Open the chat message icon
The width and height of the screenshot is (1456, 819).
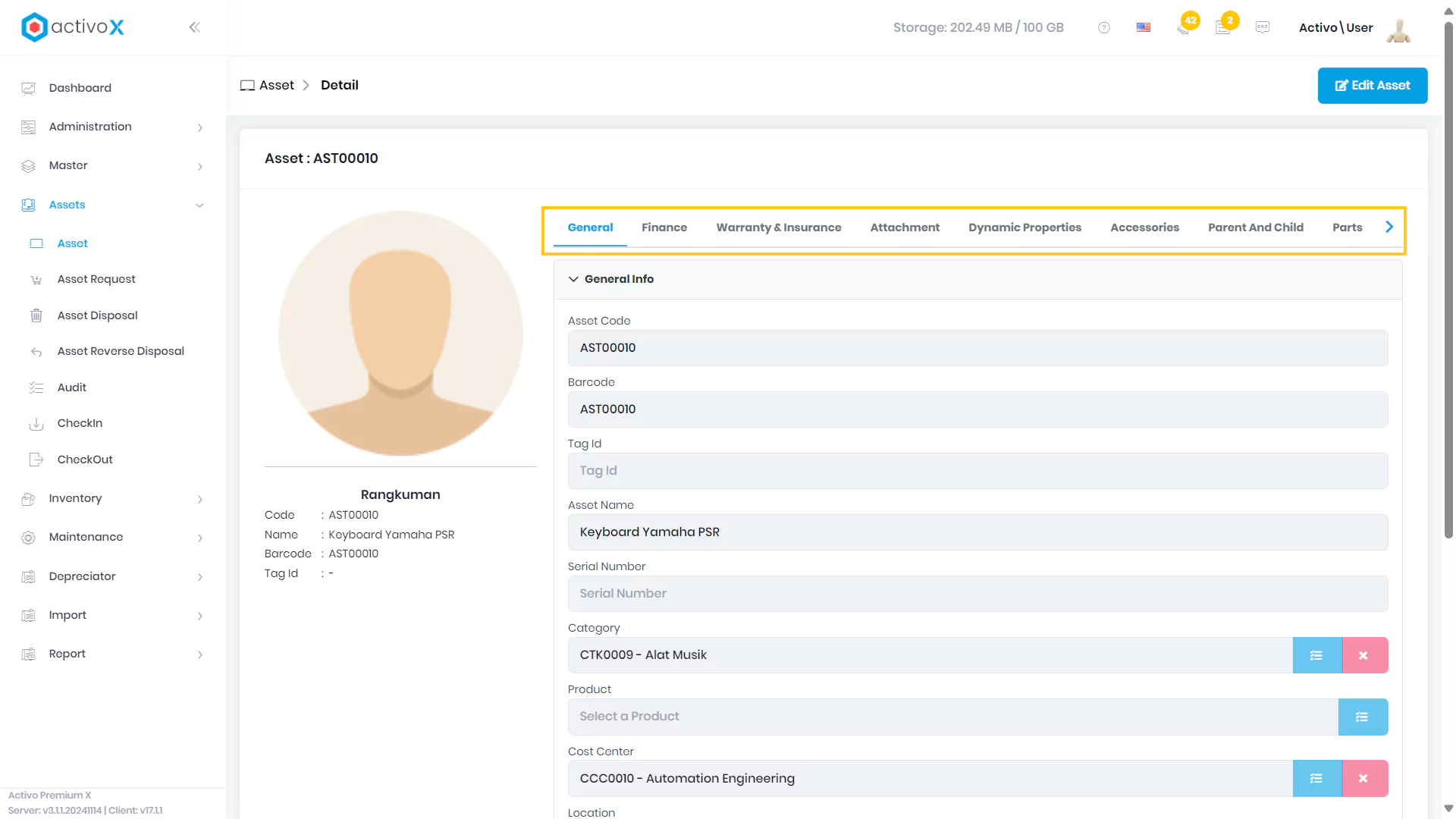pyautogui.click(x=1263, y=27)
